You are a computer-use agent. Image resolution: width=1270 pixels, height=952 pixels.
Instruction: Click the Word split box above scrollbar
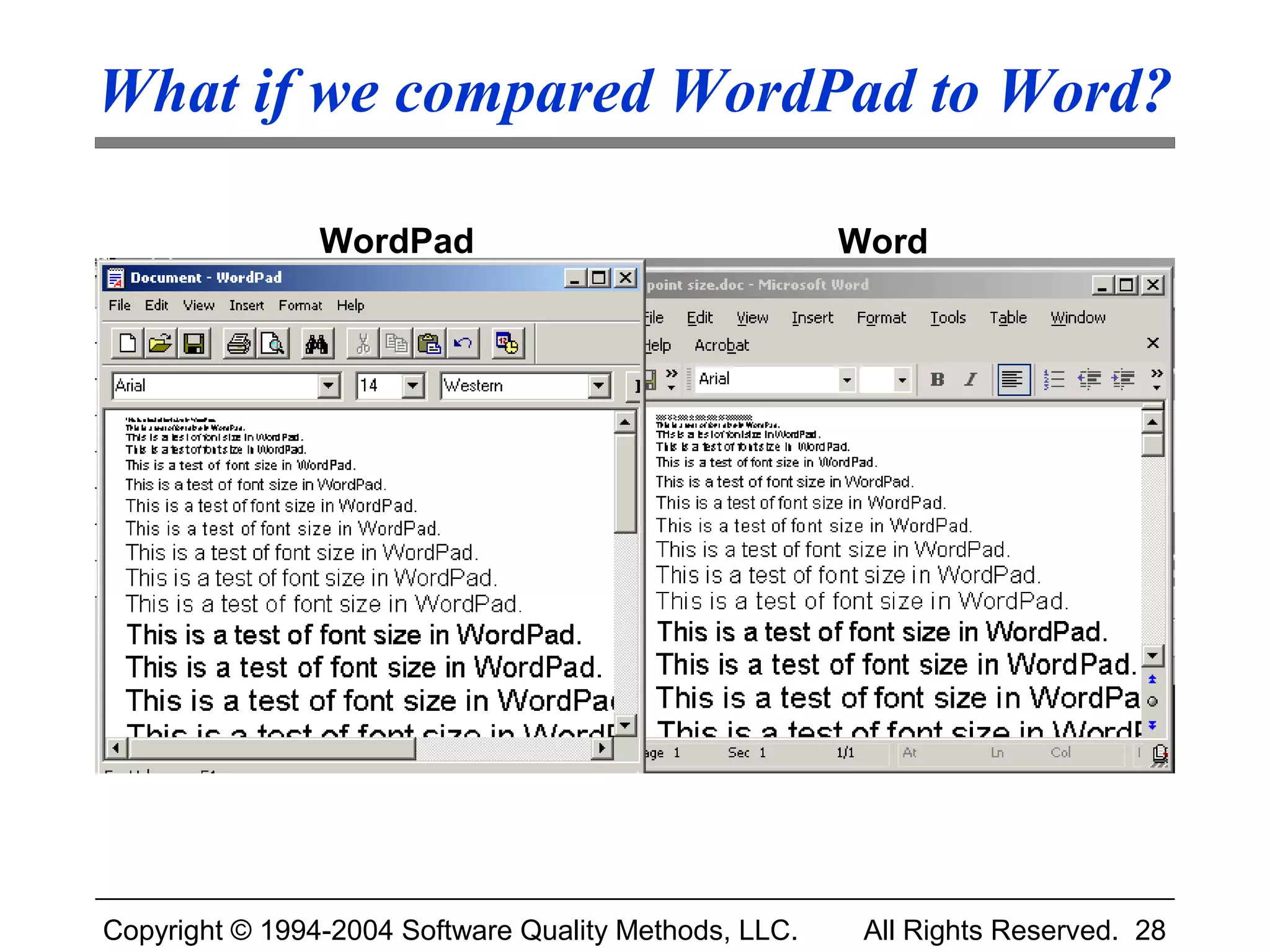click(1153, 407)
